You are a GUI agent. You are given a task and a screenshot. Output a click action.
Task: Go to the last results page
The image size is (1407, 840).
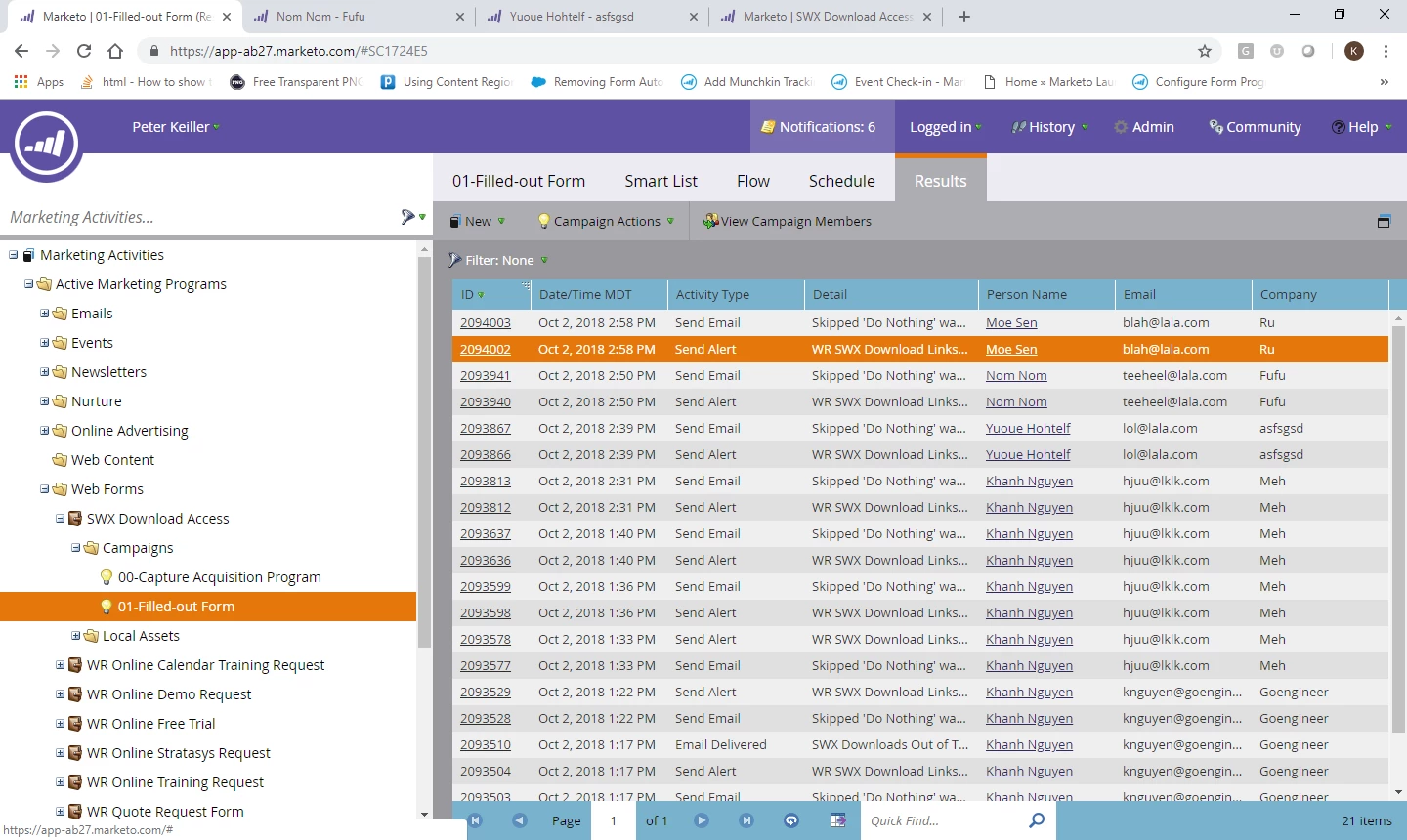point(746,820)
